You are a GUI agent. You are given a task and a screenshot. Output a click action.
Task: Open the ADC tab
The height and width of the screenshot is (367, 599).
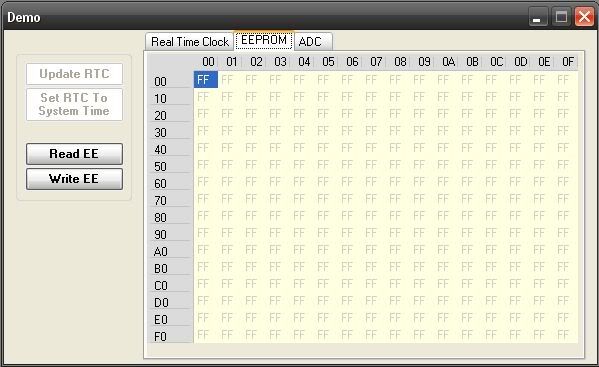(x=313, y=42)
